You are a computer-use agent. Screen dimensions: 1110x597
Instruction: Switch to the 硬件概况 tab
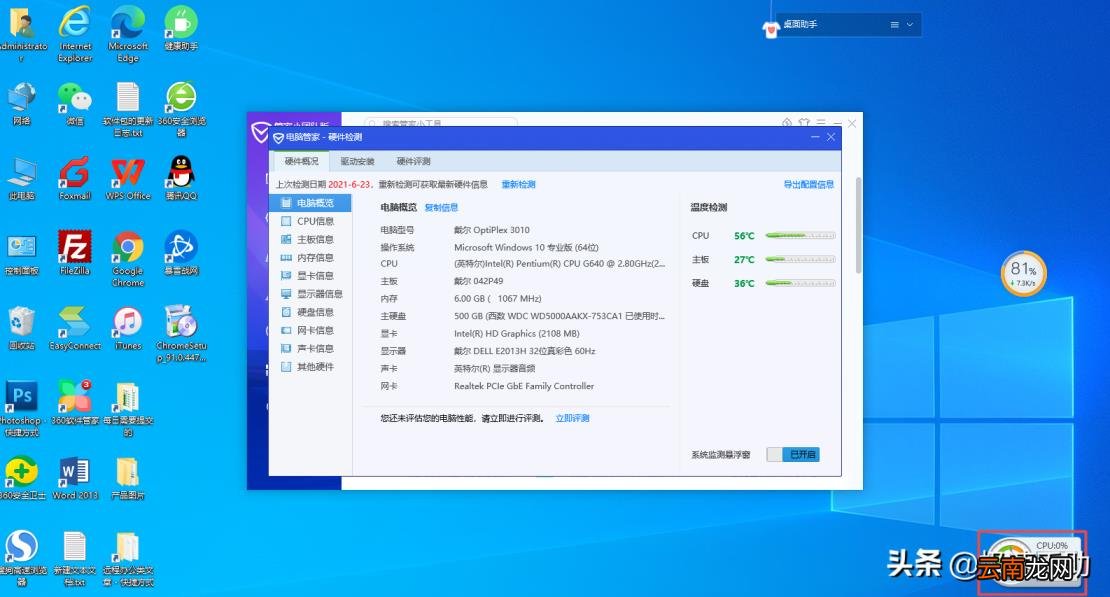pyautogui.click(x=302, y=161)
